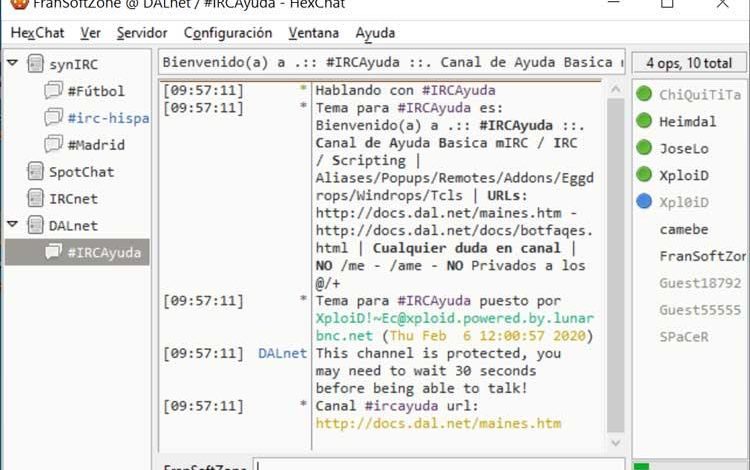This screenshot has width=750, height=470.
Task: Switch to the #Madrid channel
Action: pos(96,145)
